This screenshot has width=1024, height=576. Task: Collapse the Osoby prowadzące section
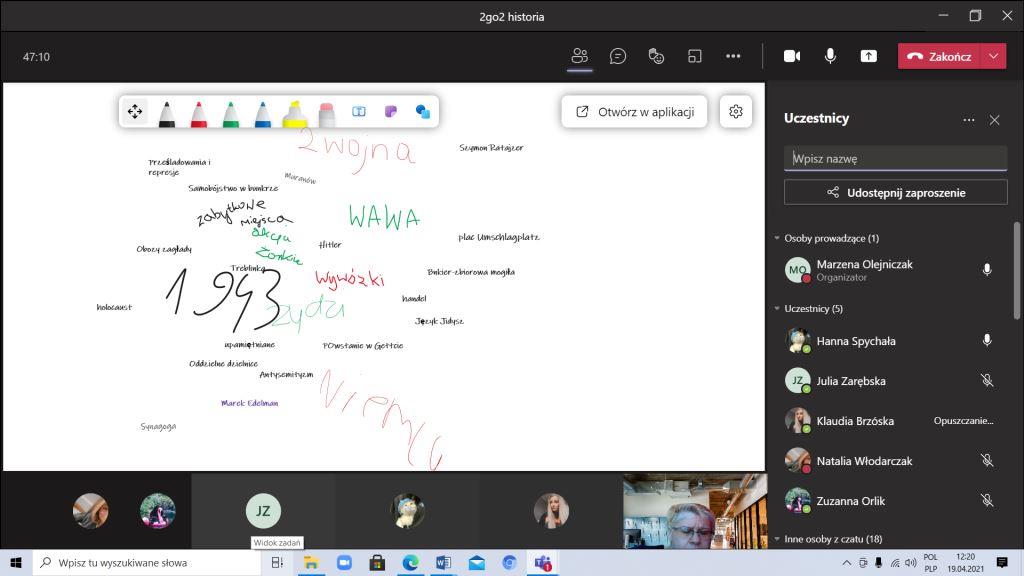[777, 238]
